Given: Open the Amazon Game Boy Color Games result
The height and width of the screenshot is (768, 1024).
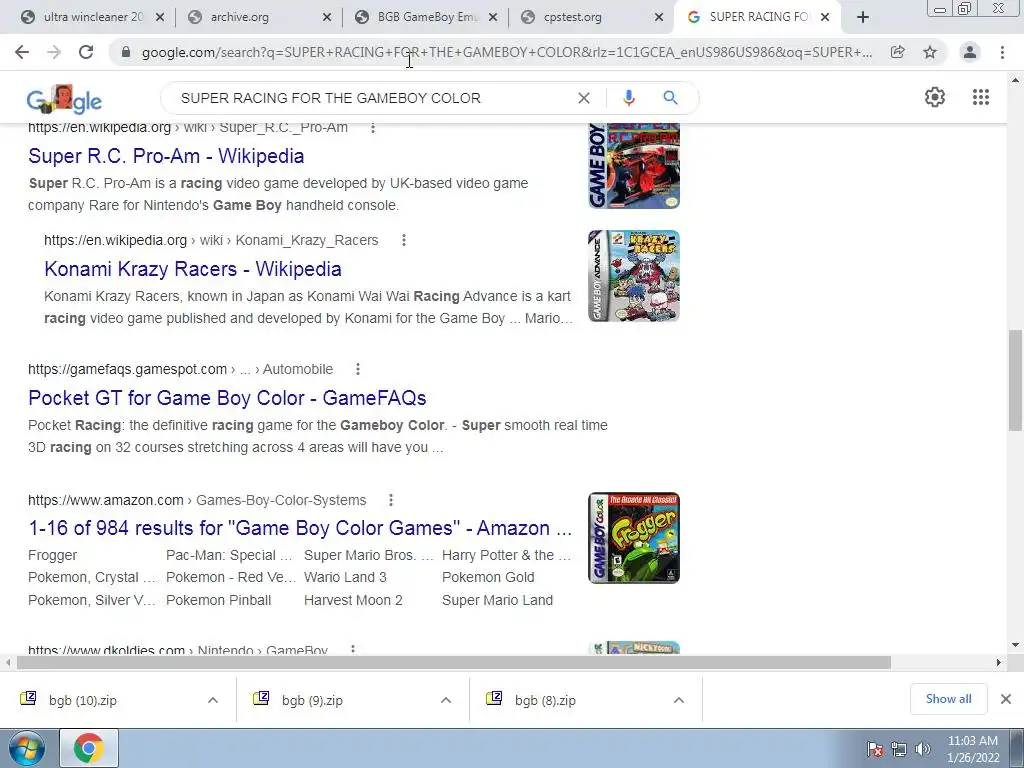Looking at the screenshot, I should click(x=300, y=528).
